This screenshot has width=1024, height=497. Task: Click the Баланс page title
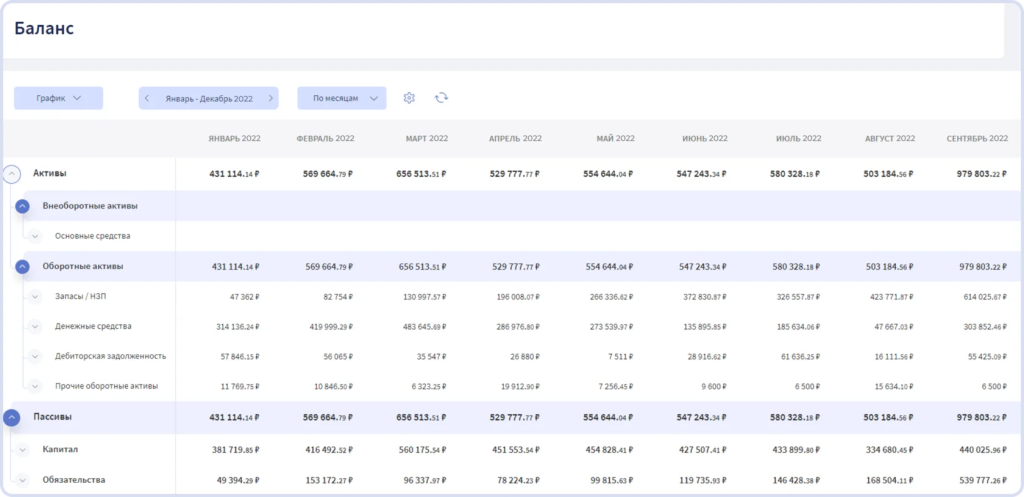click(x=44, y=29)
